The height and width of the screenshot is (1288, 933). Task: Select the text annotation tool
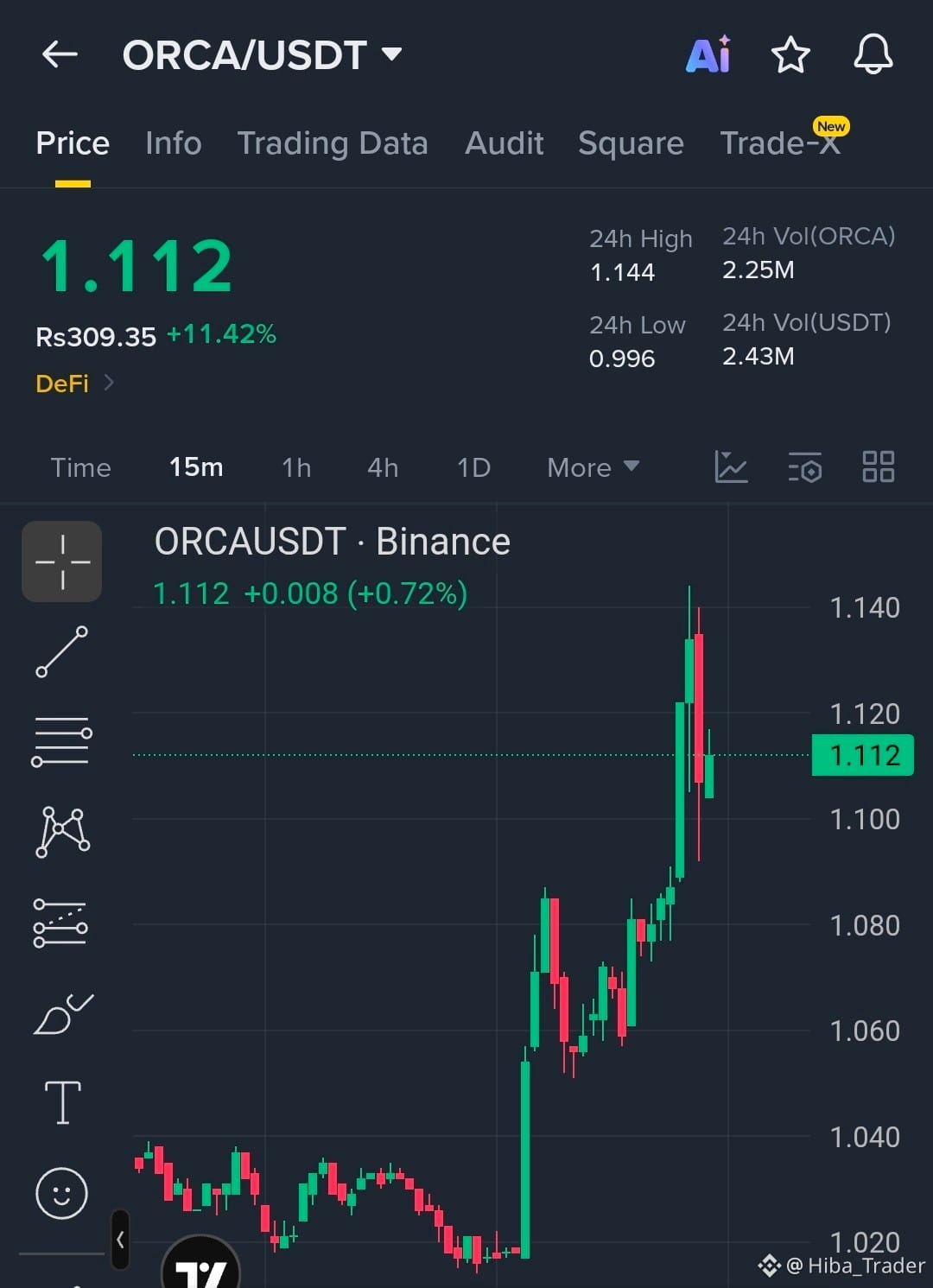click(x=63, y=1102)
